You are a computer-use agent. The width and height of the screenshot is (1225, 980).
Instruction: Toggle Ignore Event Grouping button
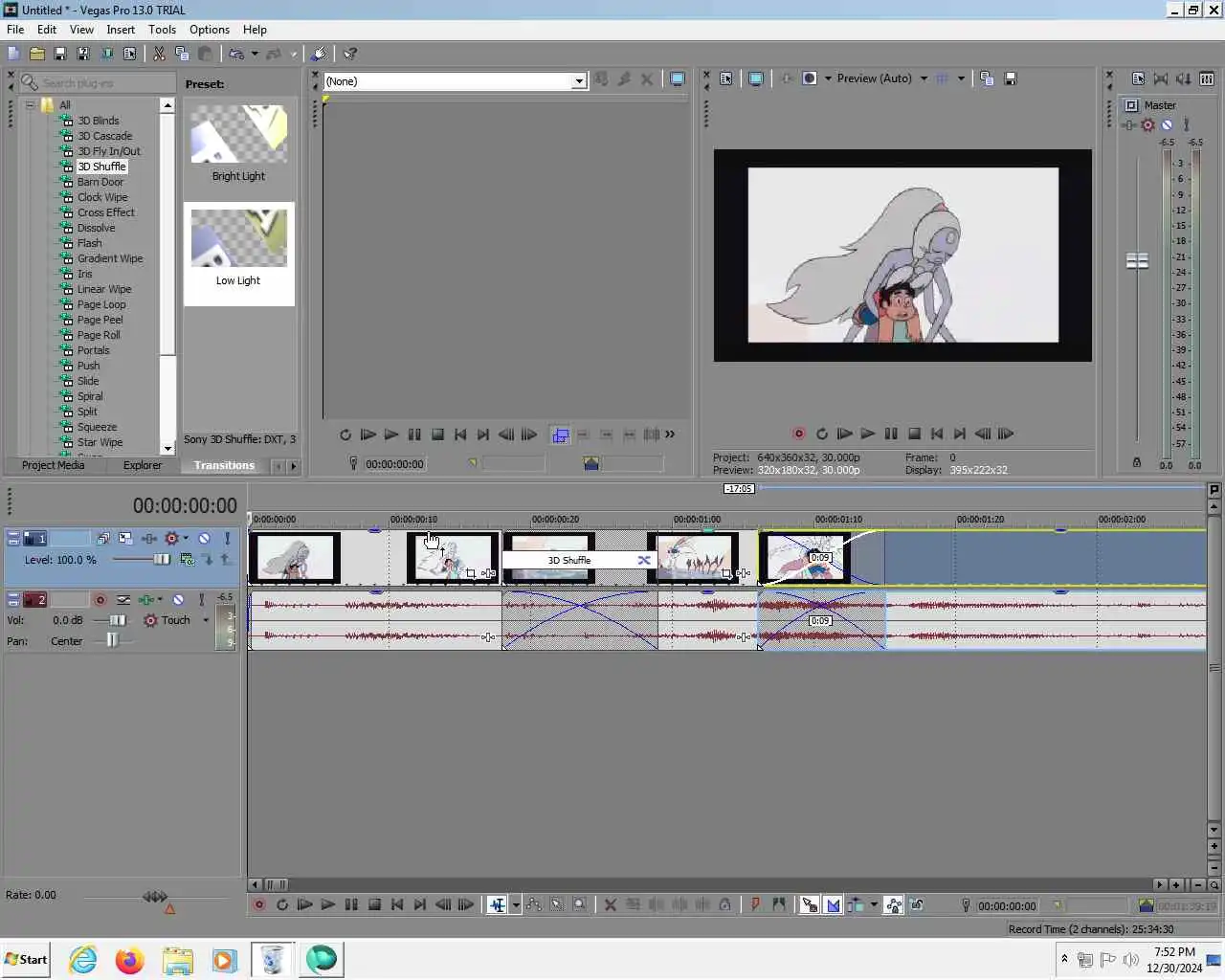(x=917, y=904)
